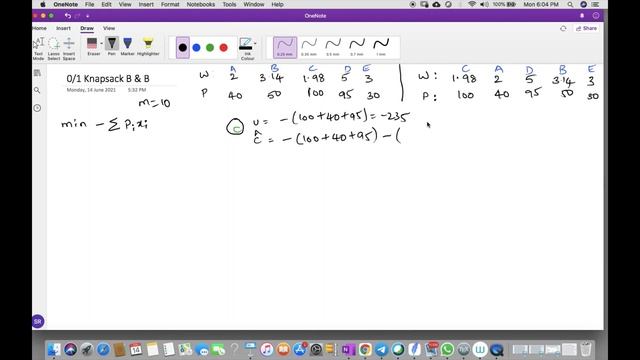
Task: Click the page time '5:32 PM'
Action: click(137, 90)
